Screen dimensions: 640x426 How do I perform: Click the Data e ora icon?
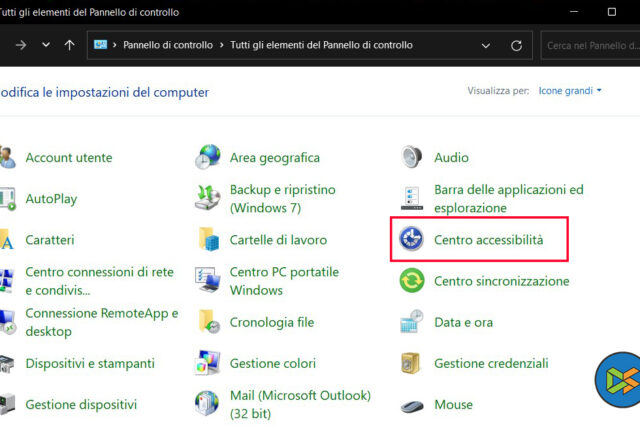(x=411, y=322)
